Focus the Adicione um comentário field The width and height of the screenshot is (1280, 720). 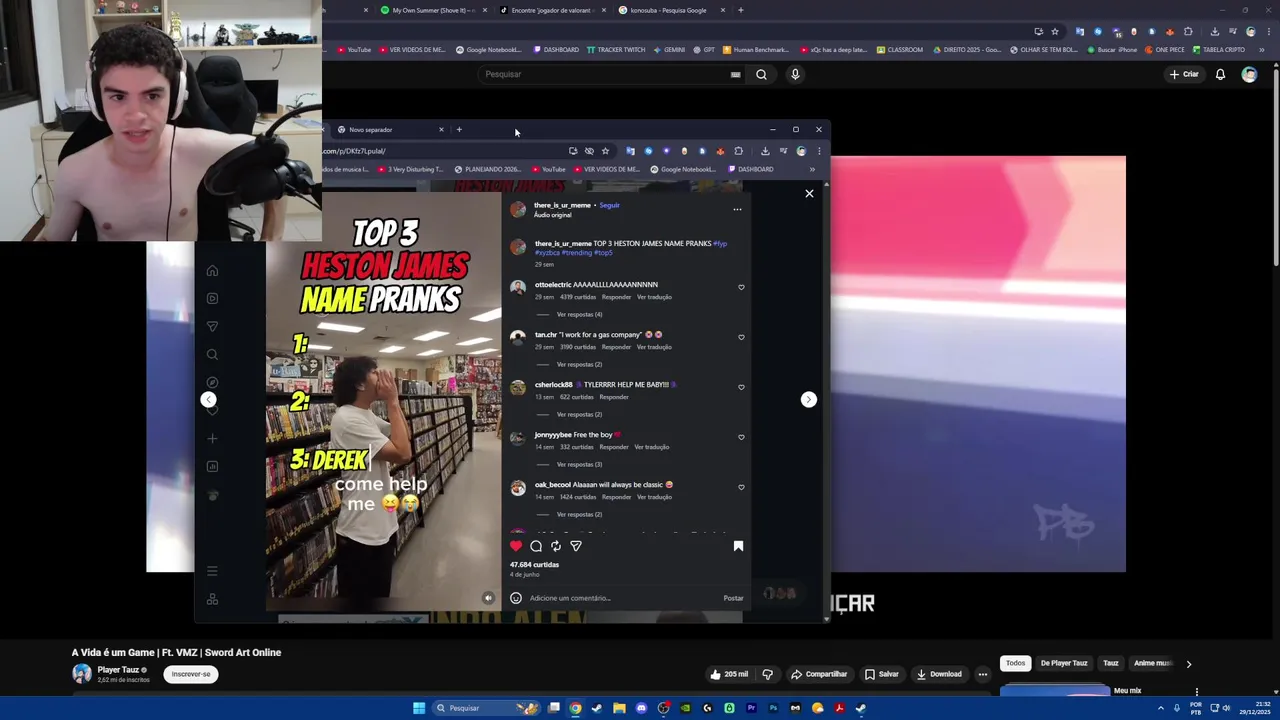[x=620, y=598]
